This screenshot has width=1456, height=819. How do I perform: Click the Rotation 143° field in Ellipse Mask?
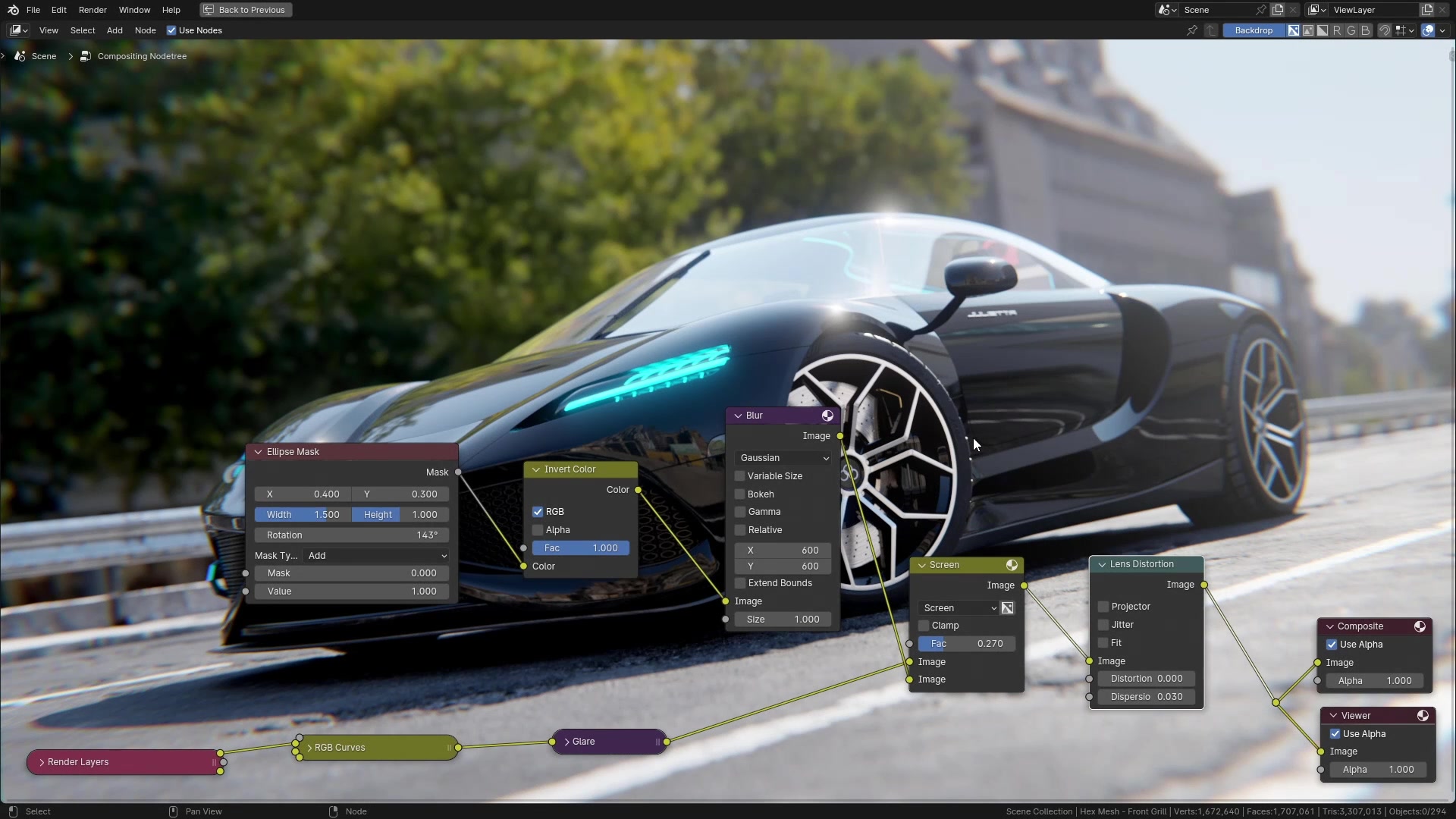tap(351, 535)
